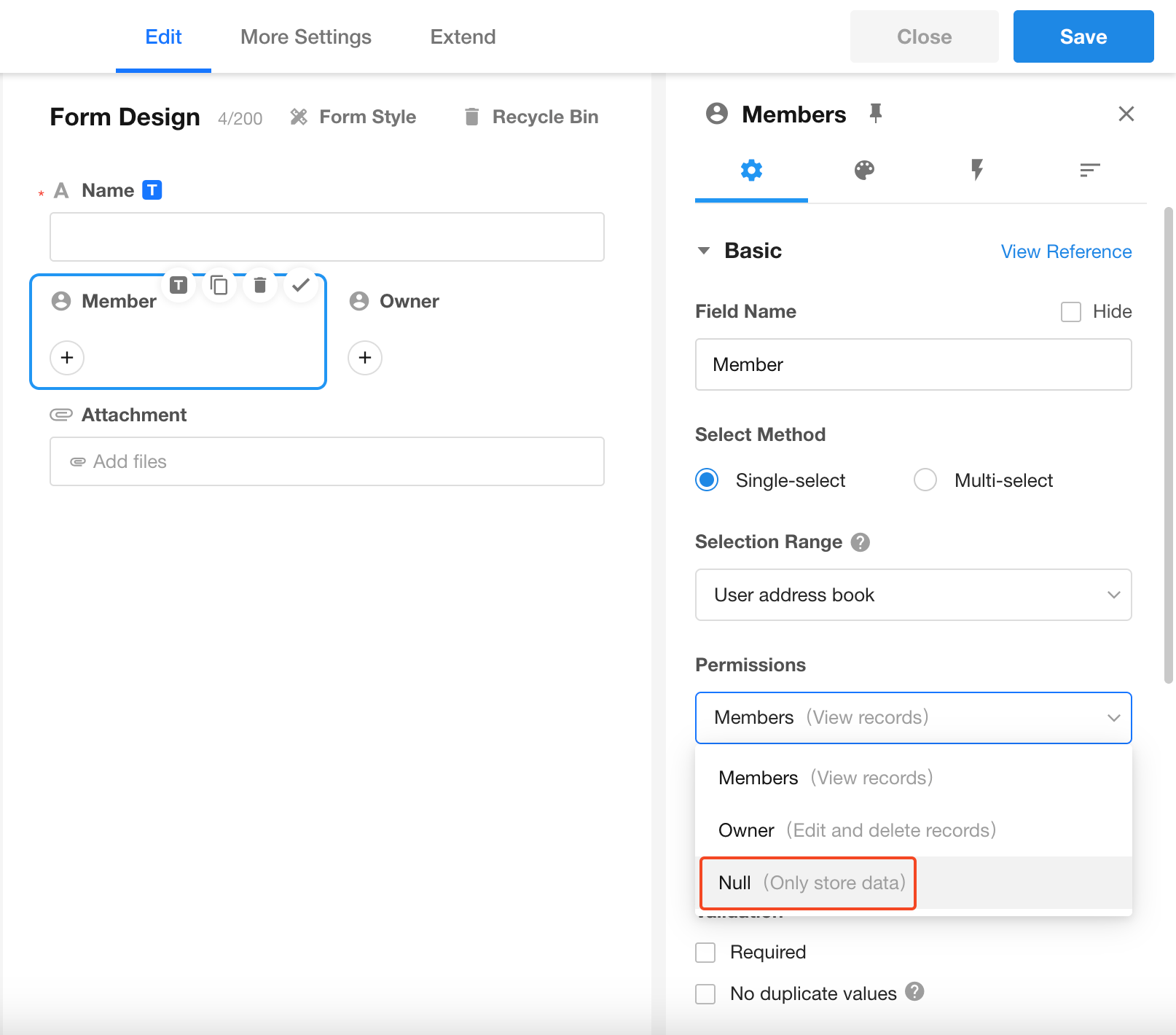The image size is (1176, 1035).
Task: Click the pin icon next to Members
Action: (875, 114)
